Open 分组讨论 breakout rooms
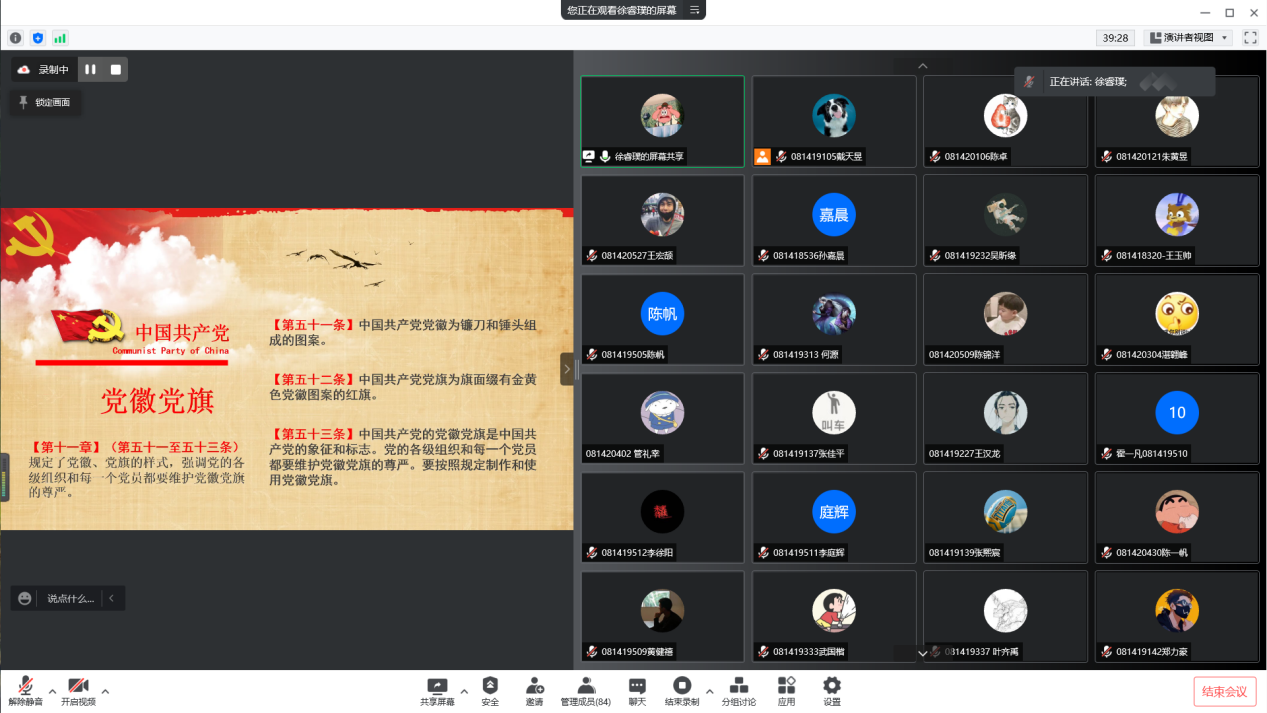 pos(739,692)
